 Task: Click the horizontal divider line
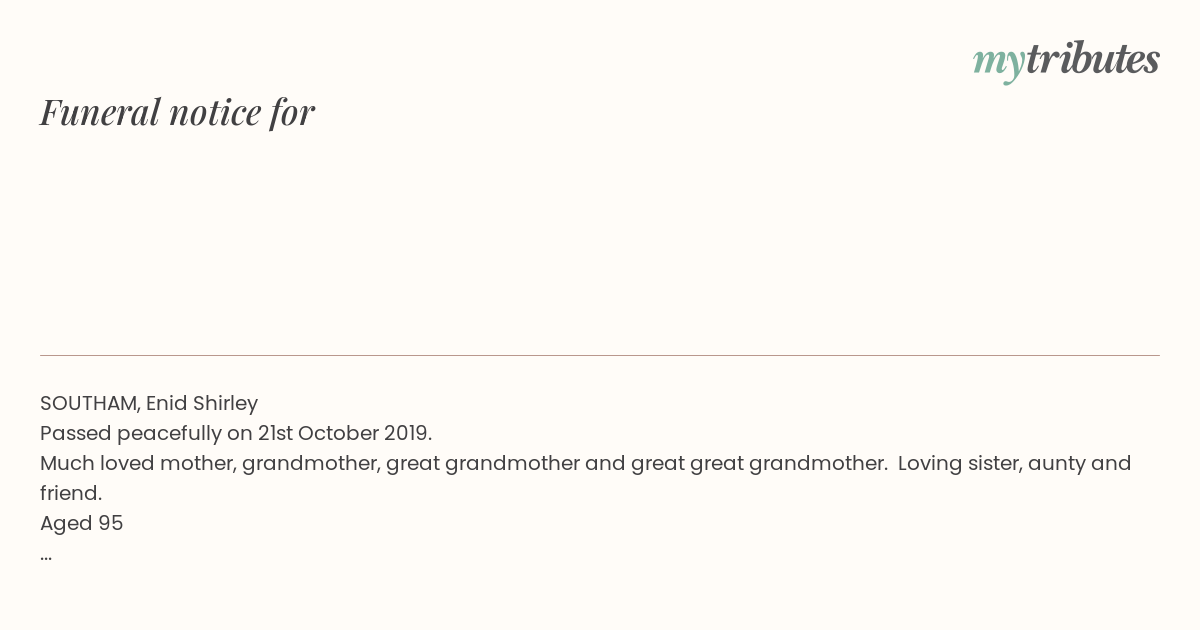(600, 355)
